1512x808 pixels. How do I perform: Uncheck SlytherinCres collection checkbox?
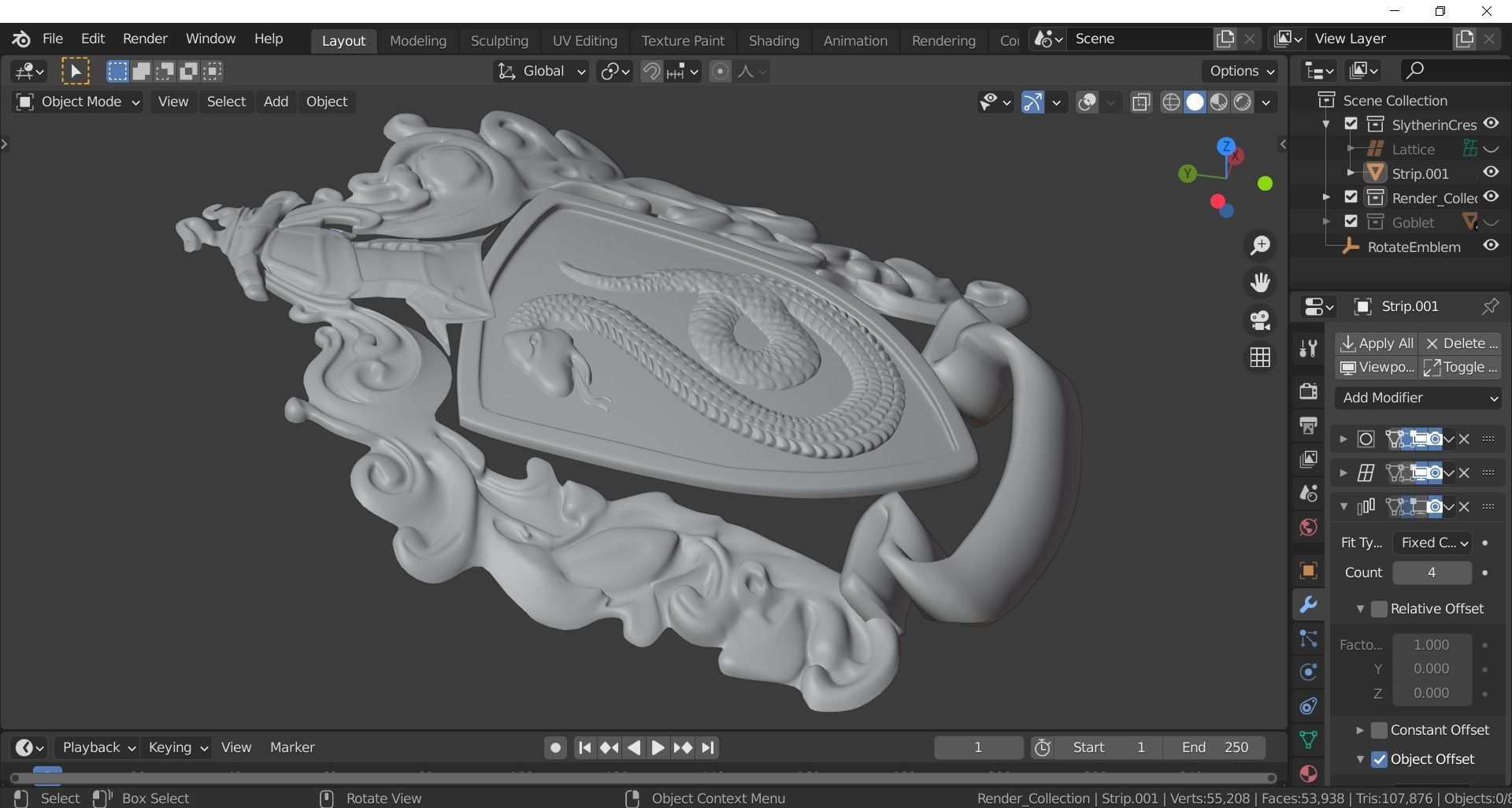(1351, 124)
